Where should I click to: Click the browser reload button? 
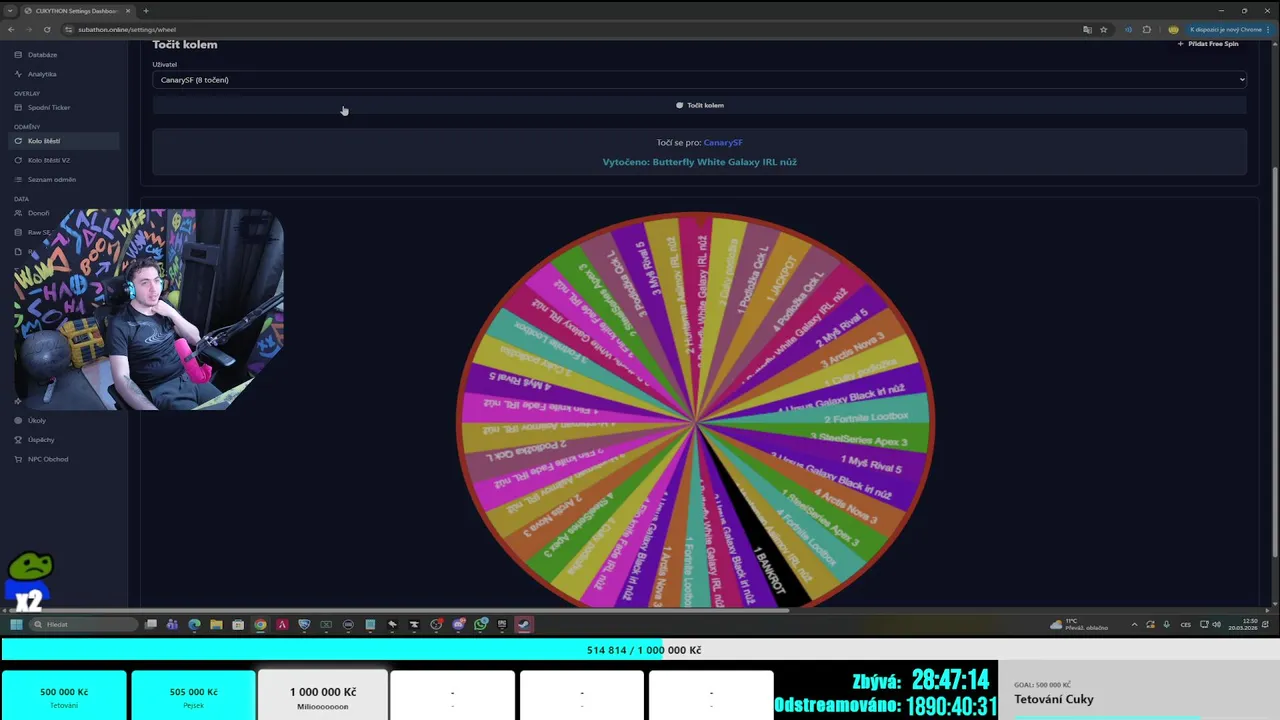(47, 30)
